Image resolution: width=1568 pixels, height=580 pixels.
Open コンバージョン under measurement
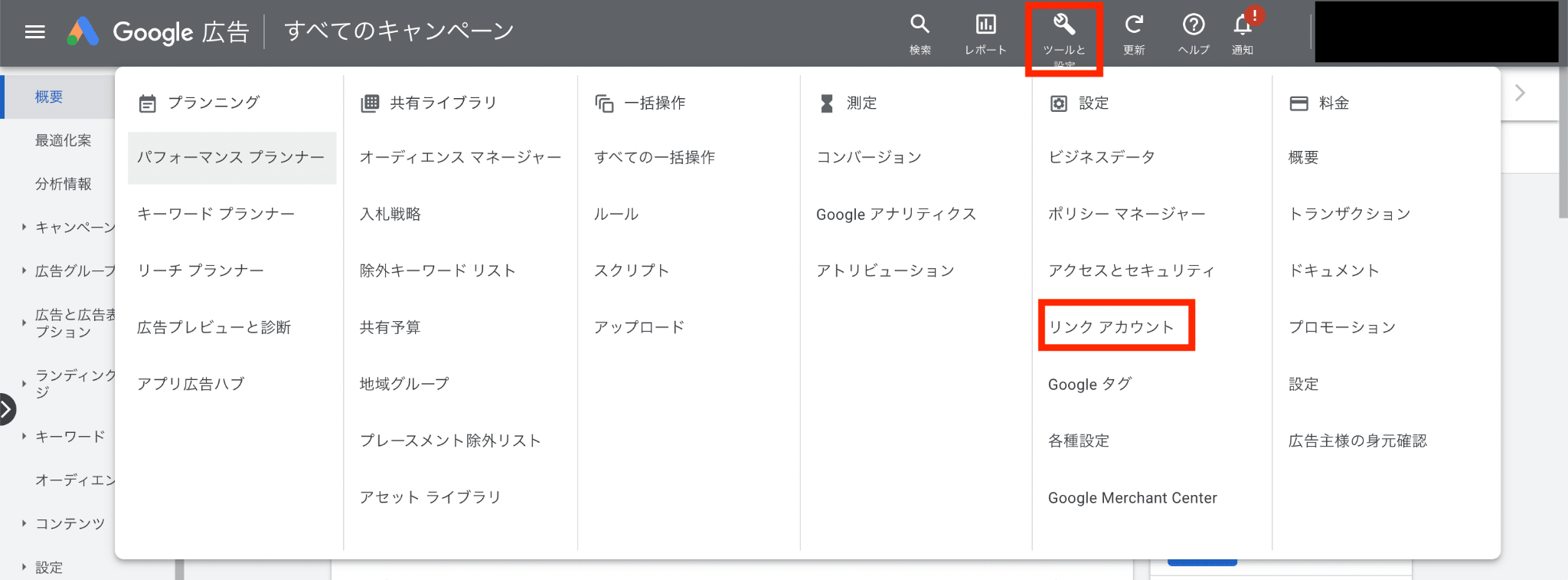[x=869, y=157]
